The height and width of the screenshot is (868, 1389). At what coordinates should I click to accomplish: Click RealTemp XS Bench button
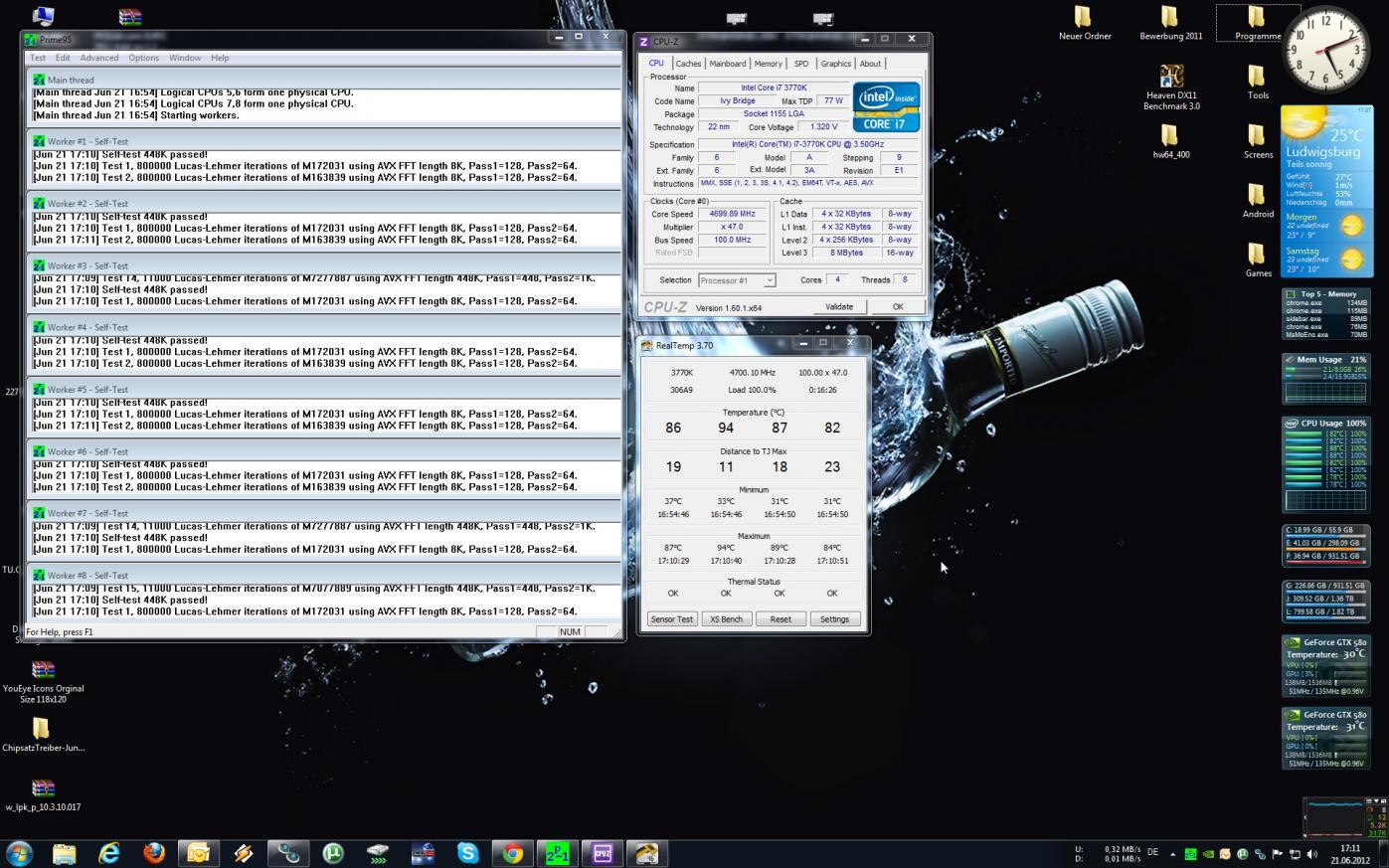point(726,618)
